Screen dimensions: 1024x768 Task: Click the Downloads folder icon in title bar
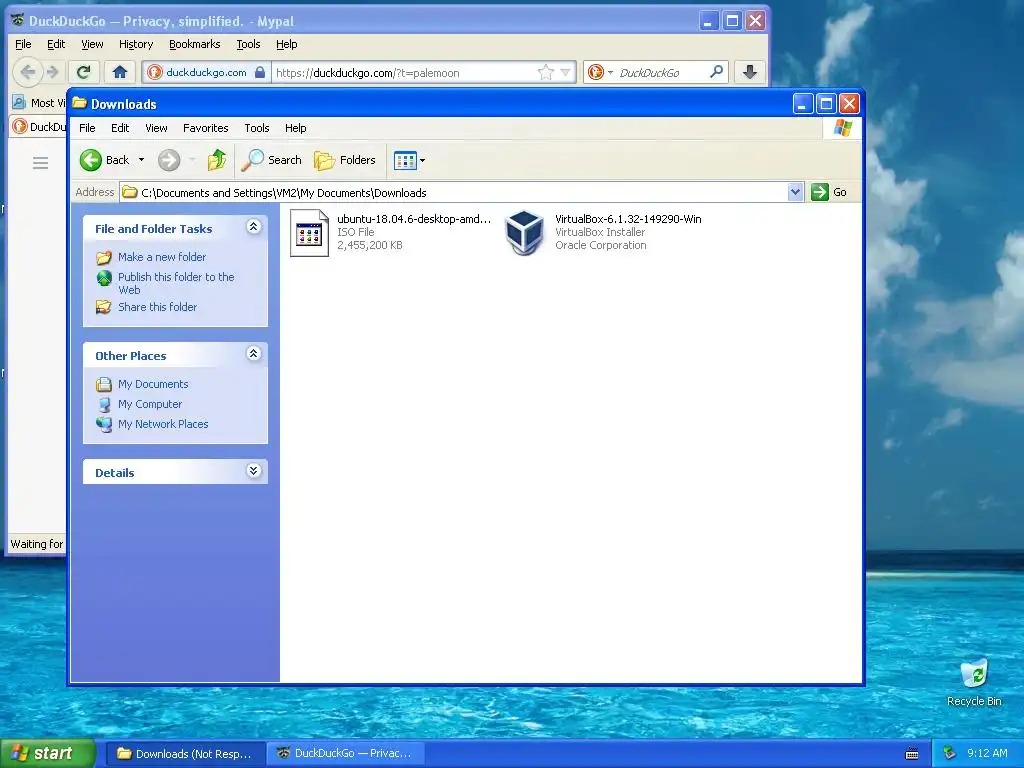click(x=80, y=103)
